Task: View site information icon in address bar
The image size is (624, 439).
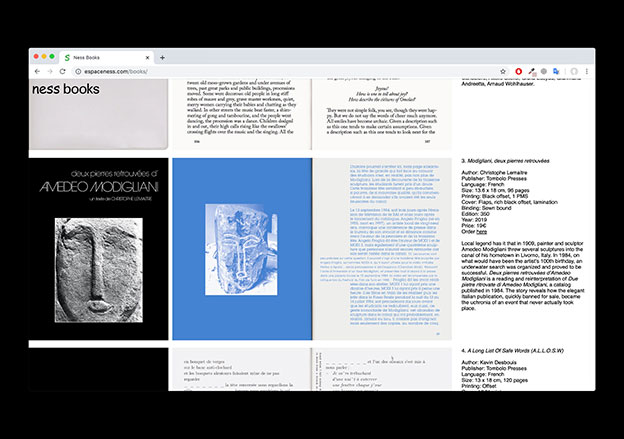Action: coord(78,72)
